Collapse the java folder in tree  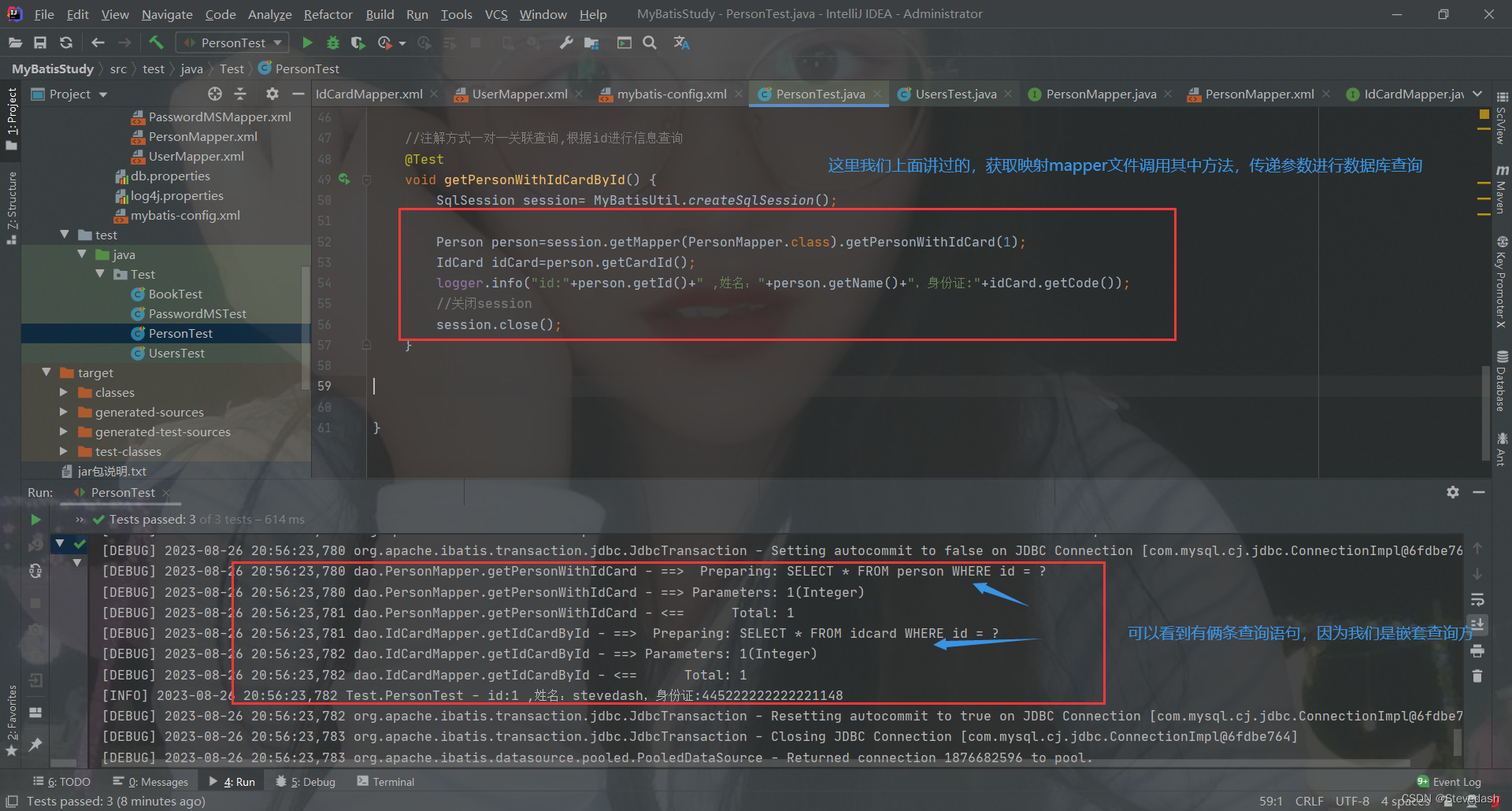[82, 254]
